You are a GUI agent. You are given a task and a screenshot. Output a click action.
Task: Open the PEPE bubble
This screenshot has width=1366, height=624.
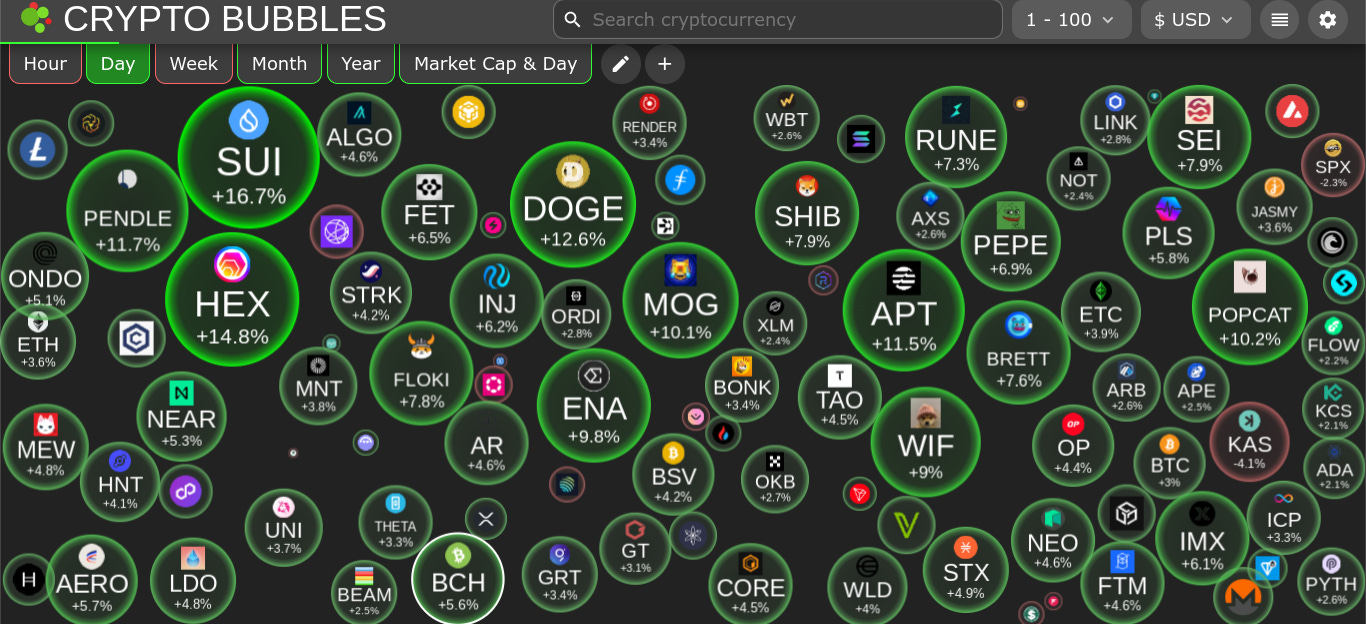(x=1011, y=241)
